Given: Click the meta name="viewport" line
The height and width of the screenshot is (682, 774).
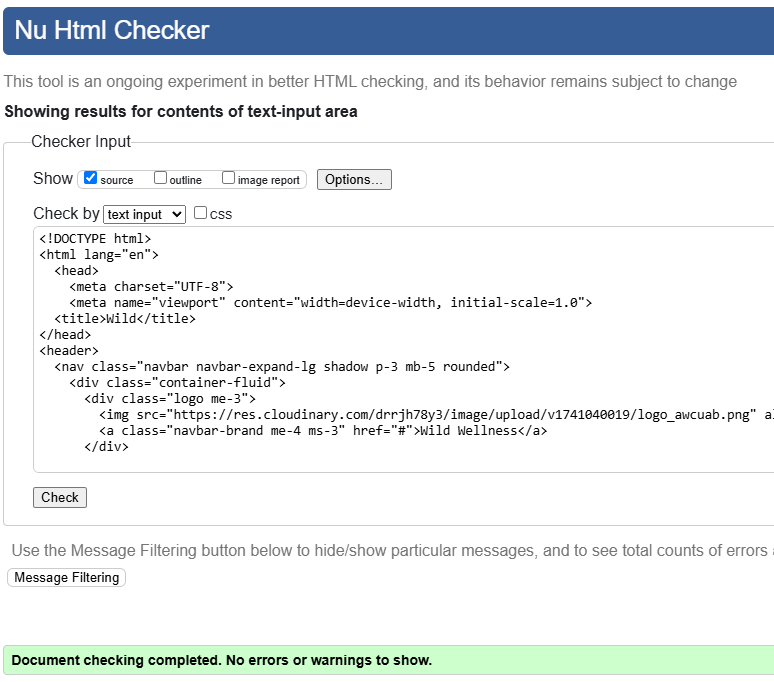Looking at the screenshot, I should [331, 303].
